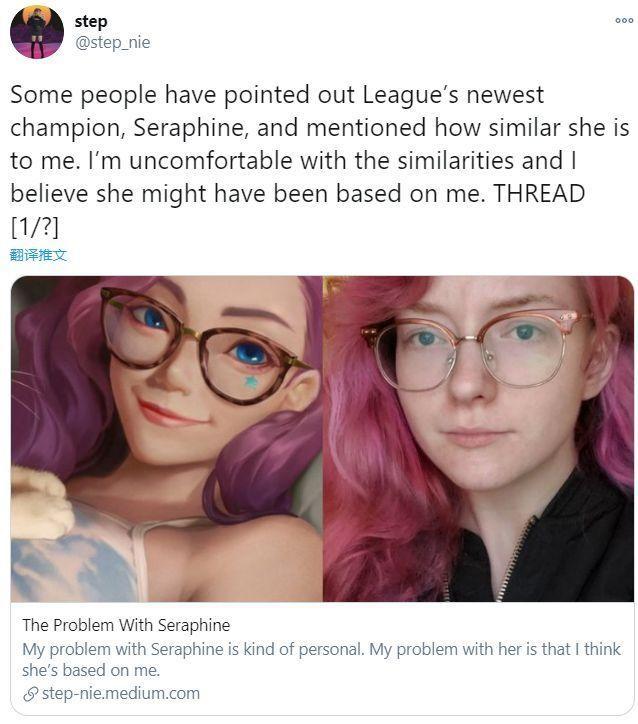Click step's round profile avatar
The image size is (638, 724).
coord(37,32)
